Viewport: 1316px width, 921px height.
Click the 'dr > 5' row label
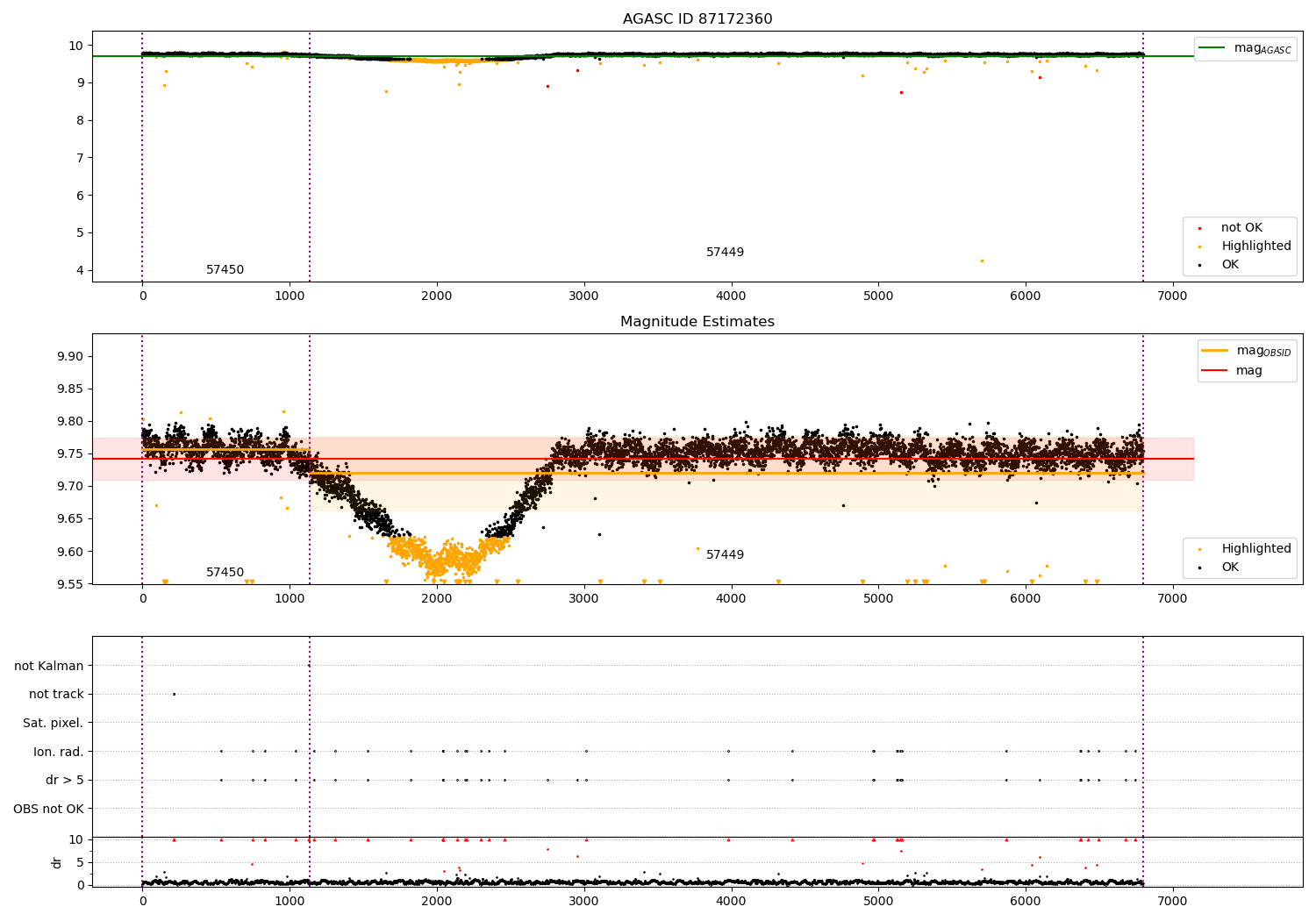pos(65,780)
